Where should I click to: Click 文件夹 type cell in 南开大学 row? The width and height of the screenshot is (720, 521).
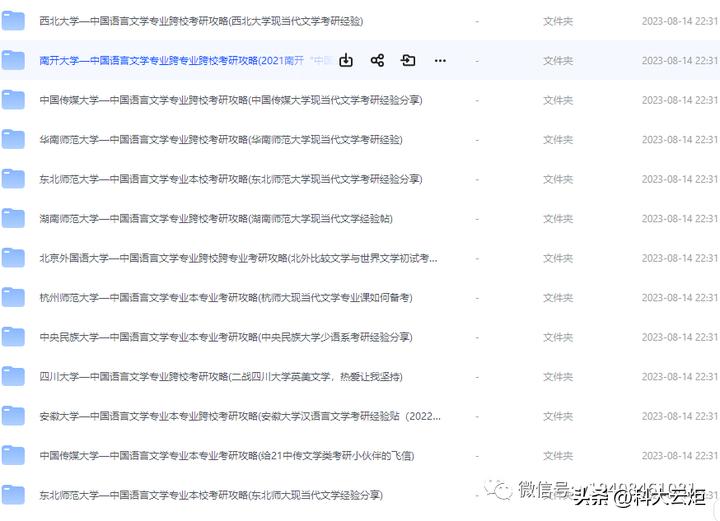[x=558, y=61]
